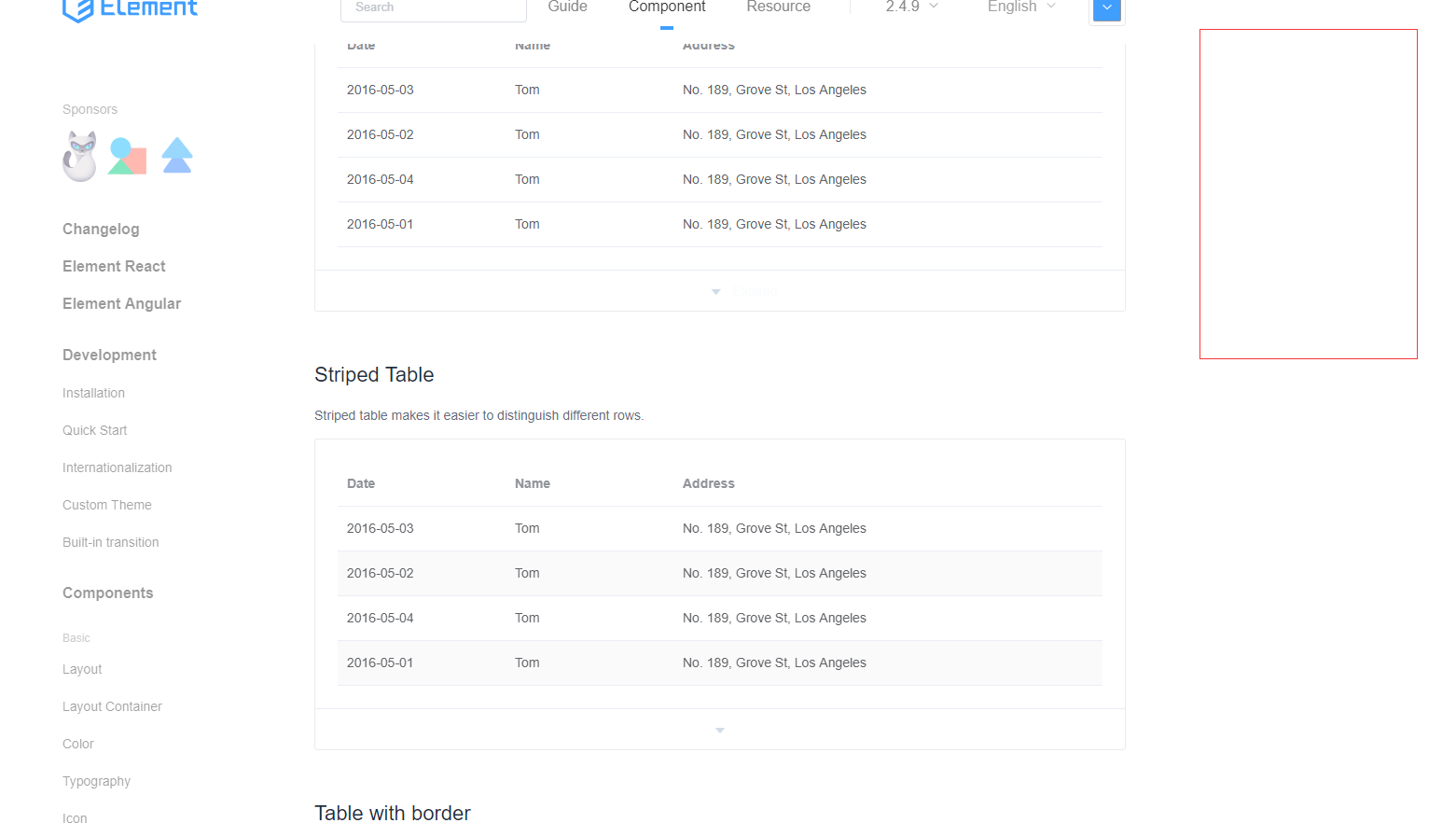Visit the Element Angular link
Screen dimensions: 1456x823
tap(121, 304)
